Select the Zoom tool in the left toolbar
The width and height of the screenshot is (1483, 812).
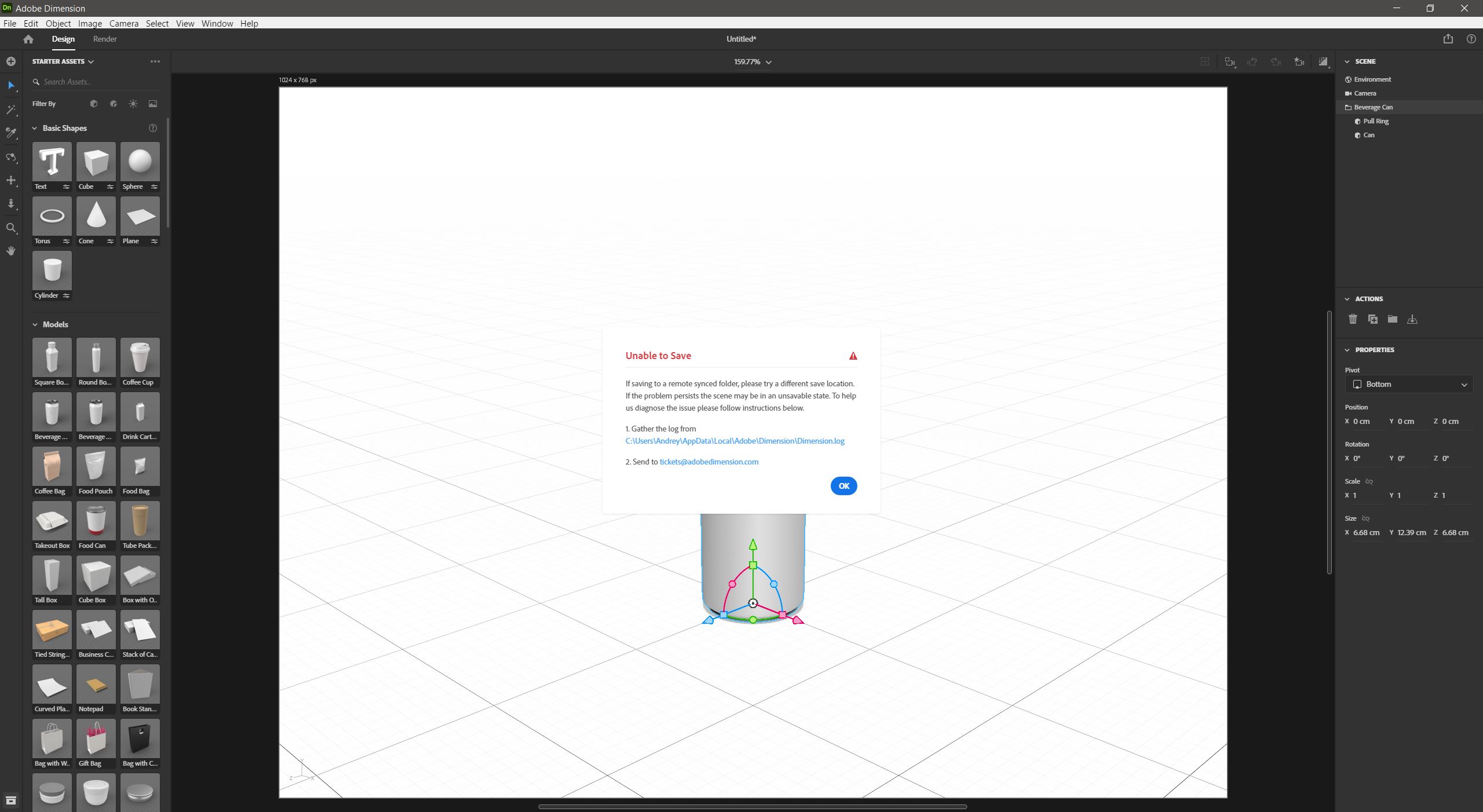11,227
